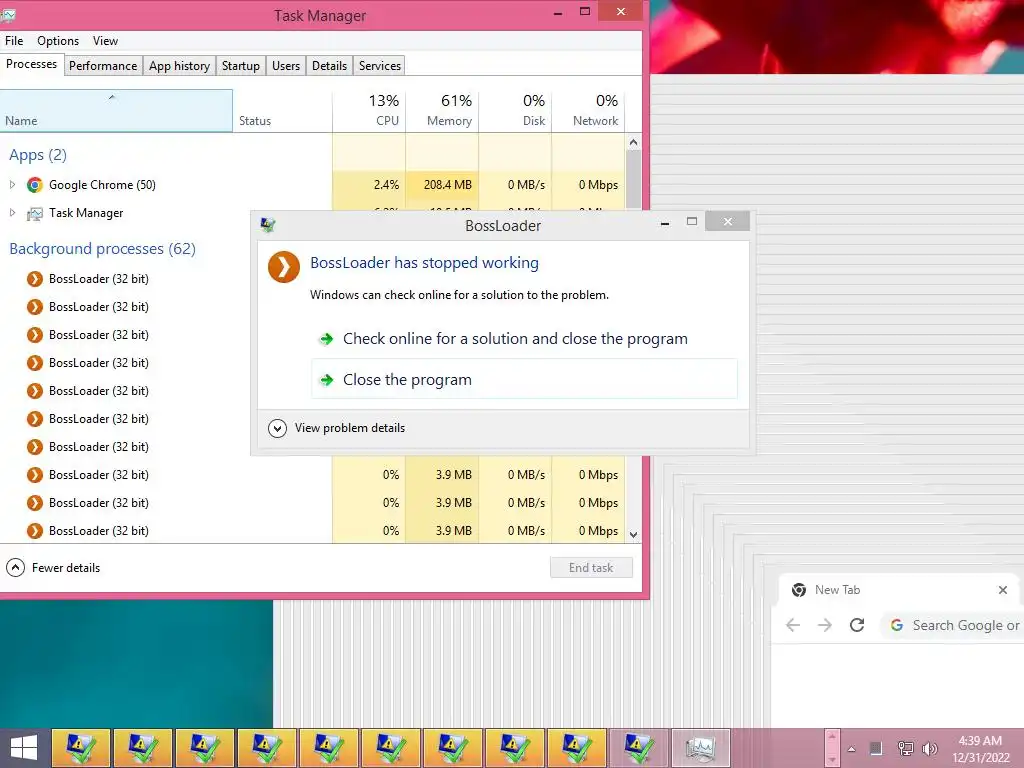Select the Apps (2) group heading

click(38, 155)
